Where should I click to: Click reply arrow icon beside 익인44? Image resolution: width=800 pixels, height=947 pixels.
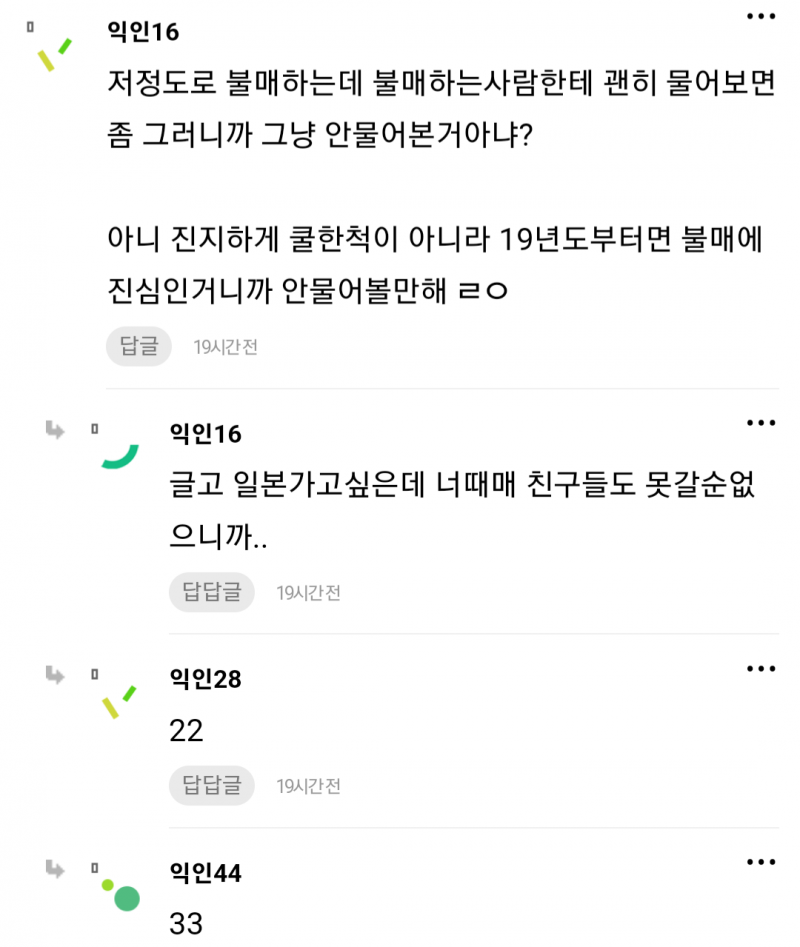55,869
